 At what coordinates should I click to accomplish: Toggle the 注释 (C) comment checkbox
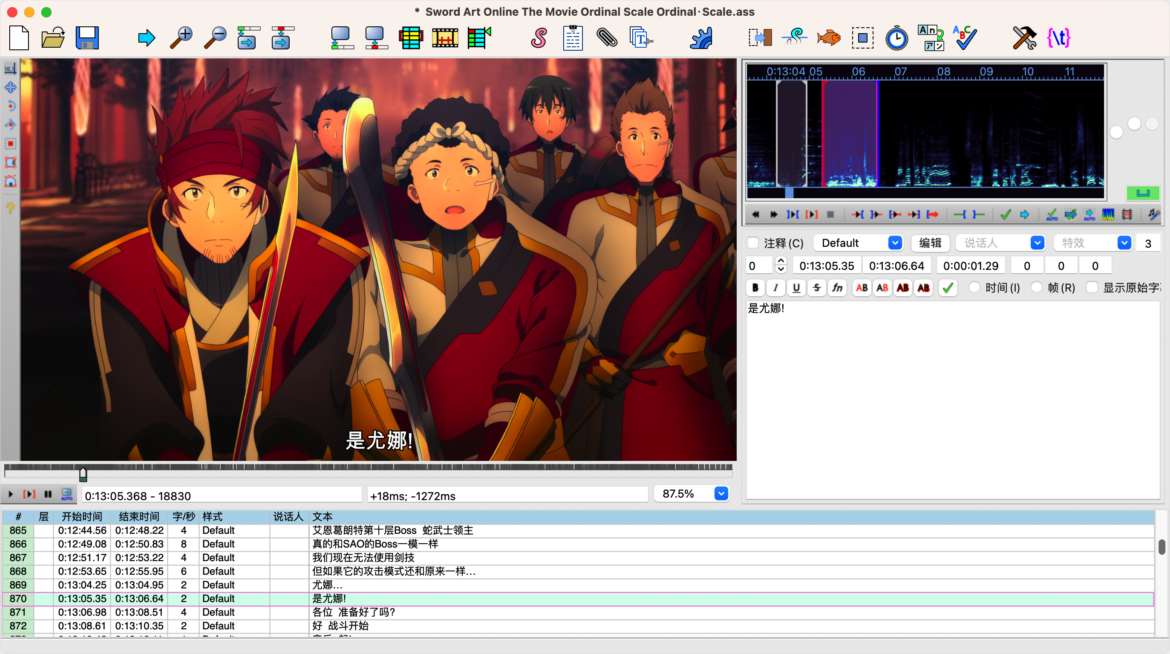(x=754, y=243)
